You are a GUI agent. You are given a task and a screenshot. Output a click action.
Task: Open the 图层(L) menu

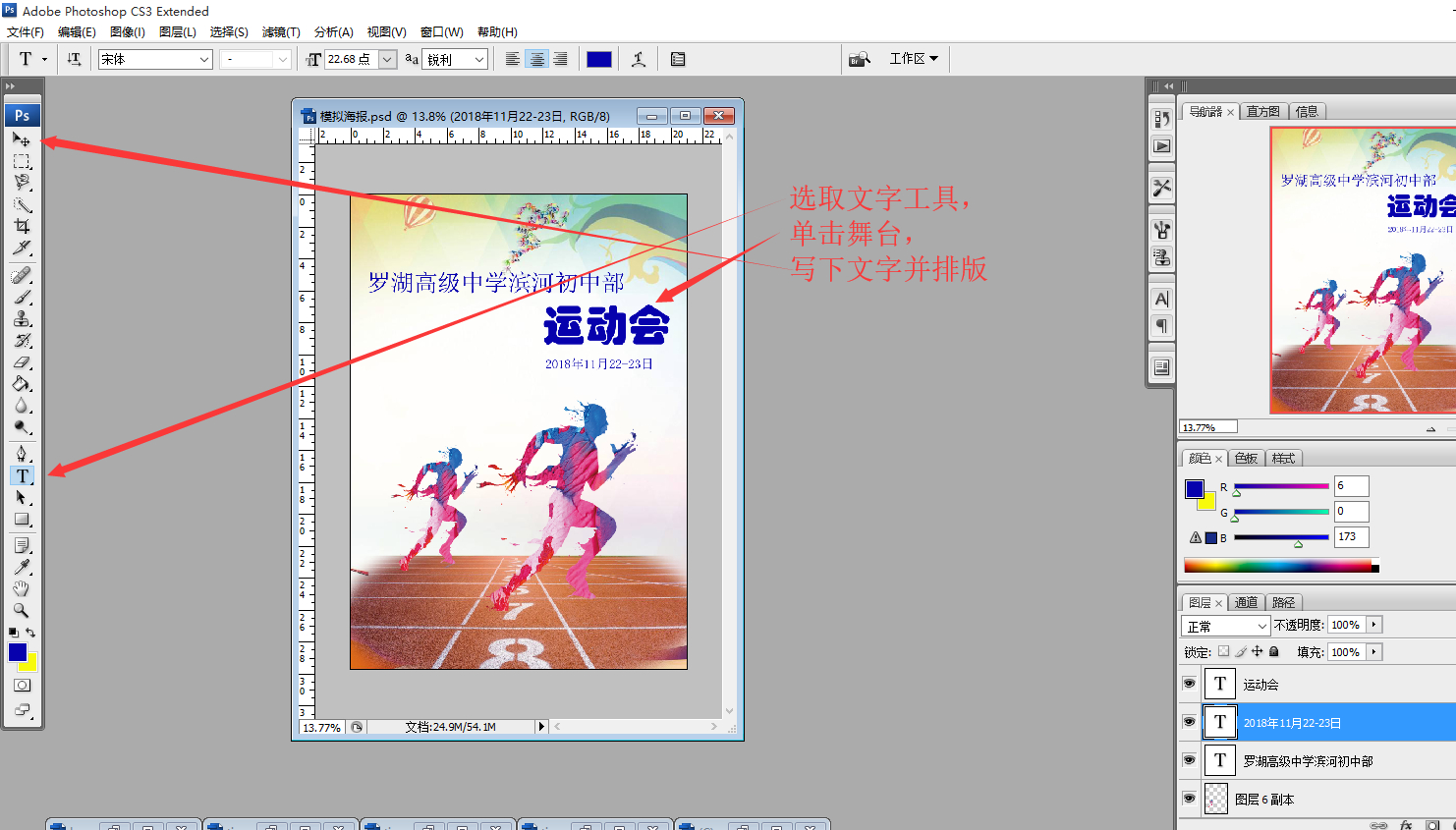coord(178,32)
